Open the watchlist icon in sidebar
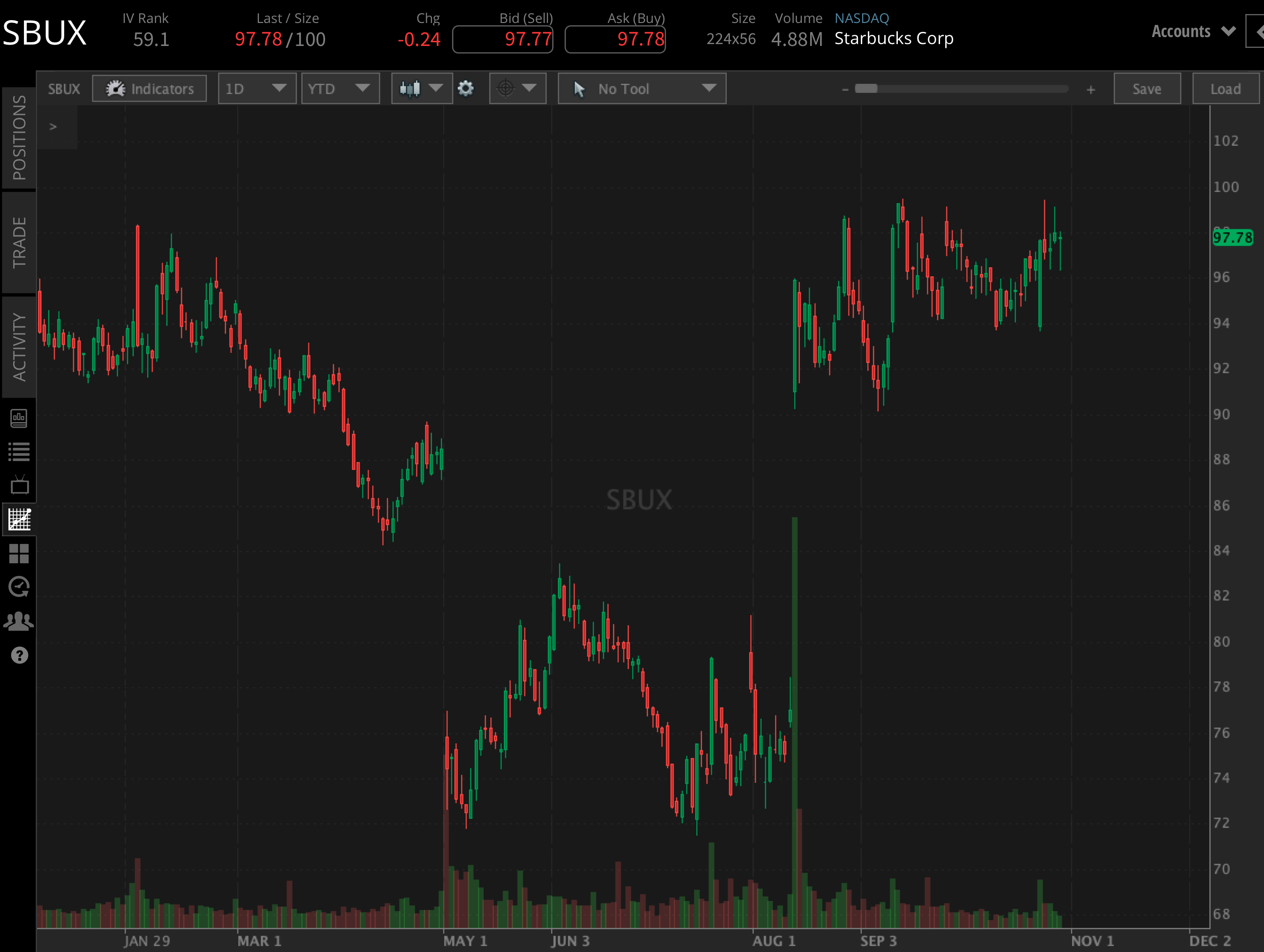The height and width of the screenshot is (952, 1264). click(19, 451)
